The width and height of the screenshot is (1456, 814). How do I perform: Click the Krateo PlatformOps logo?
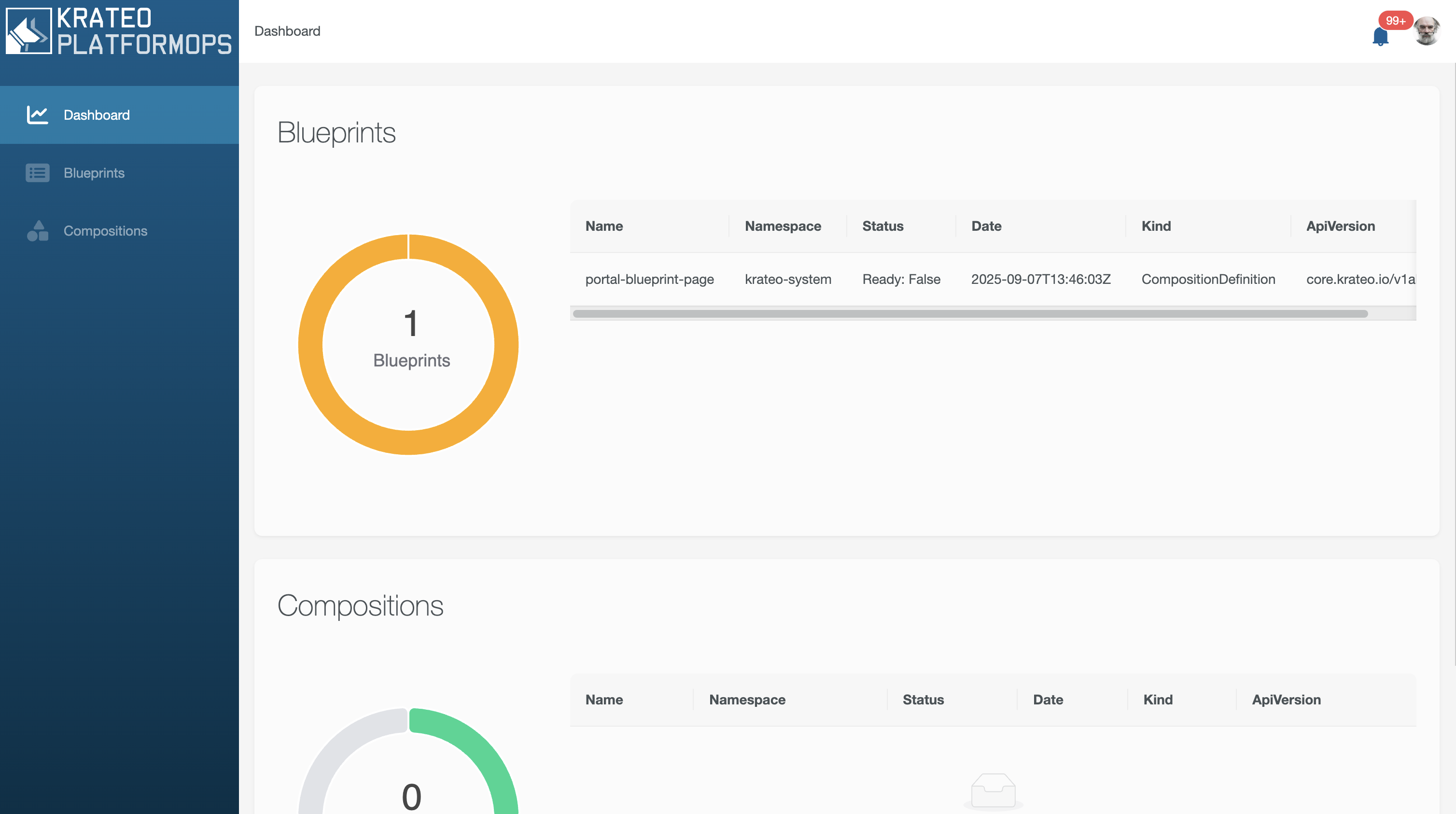point(119,31)
